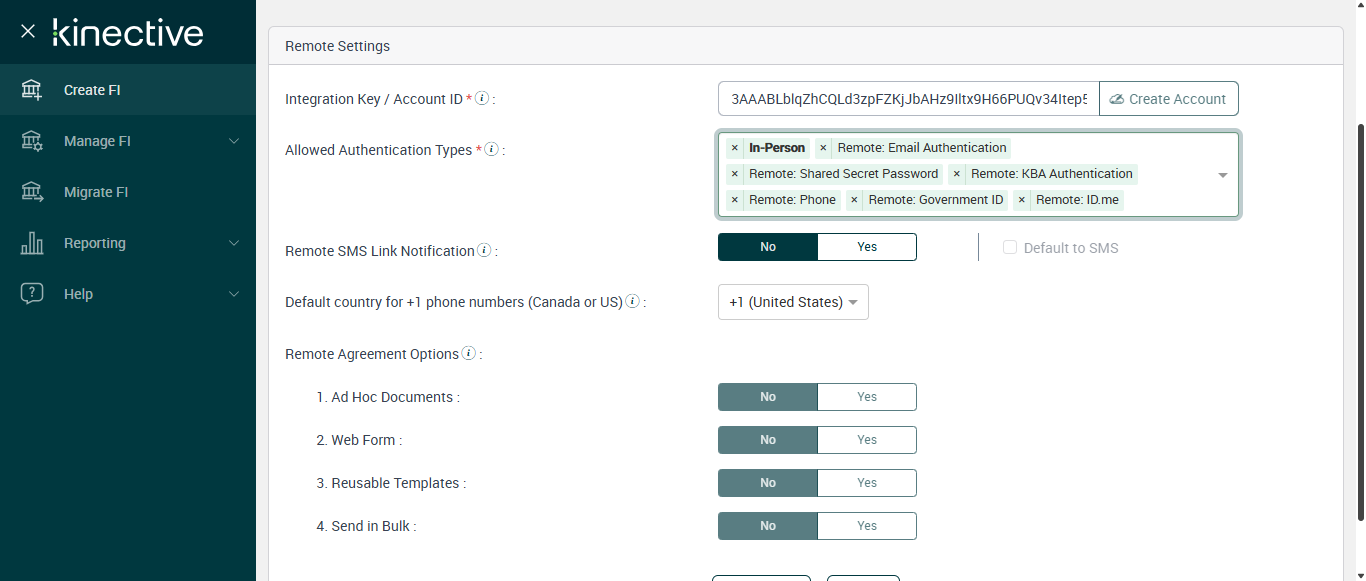Remove the Remote: Phone authentication tag
The width and height of the screenshot is (1366, 581).
(735, 200)
